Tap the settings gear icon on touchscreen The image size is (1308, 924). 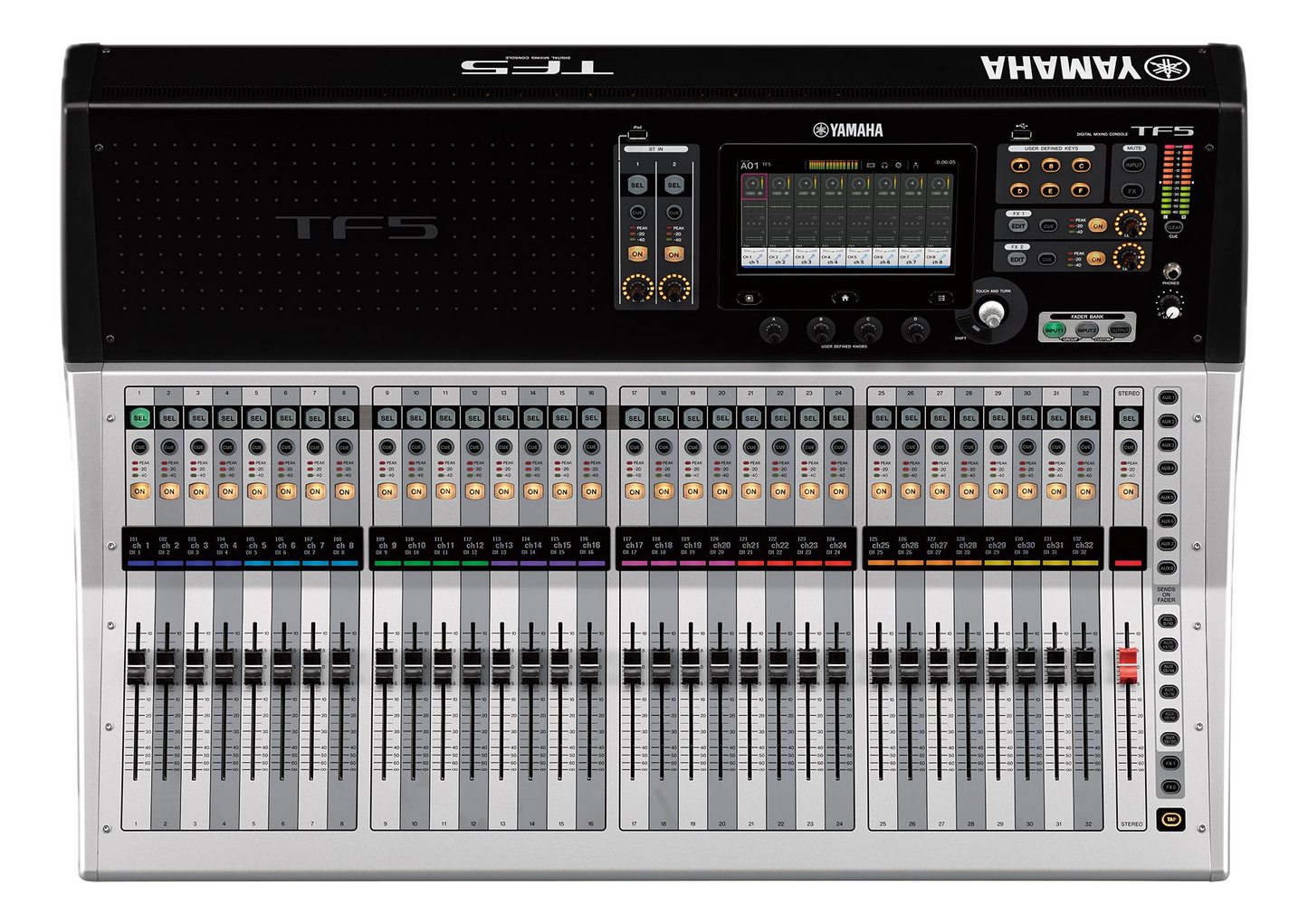click(898, 166)
